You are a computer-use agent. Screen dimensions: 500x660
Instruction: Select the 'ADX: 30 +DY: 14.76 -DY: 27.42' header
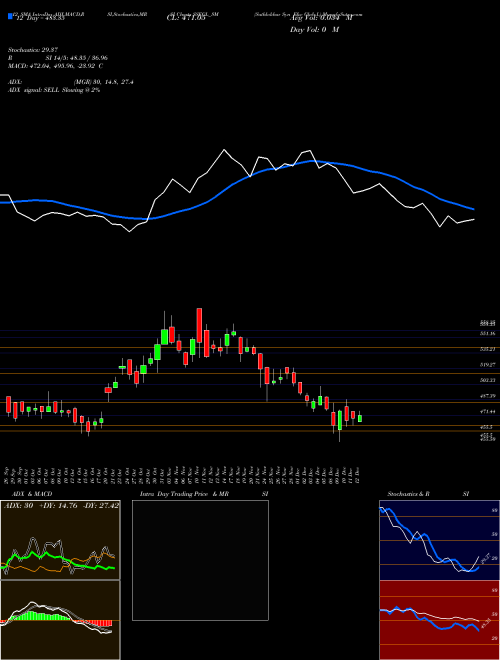pos(61,506)
